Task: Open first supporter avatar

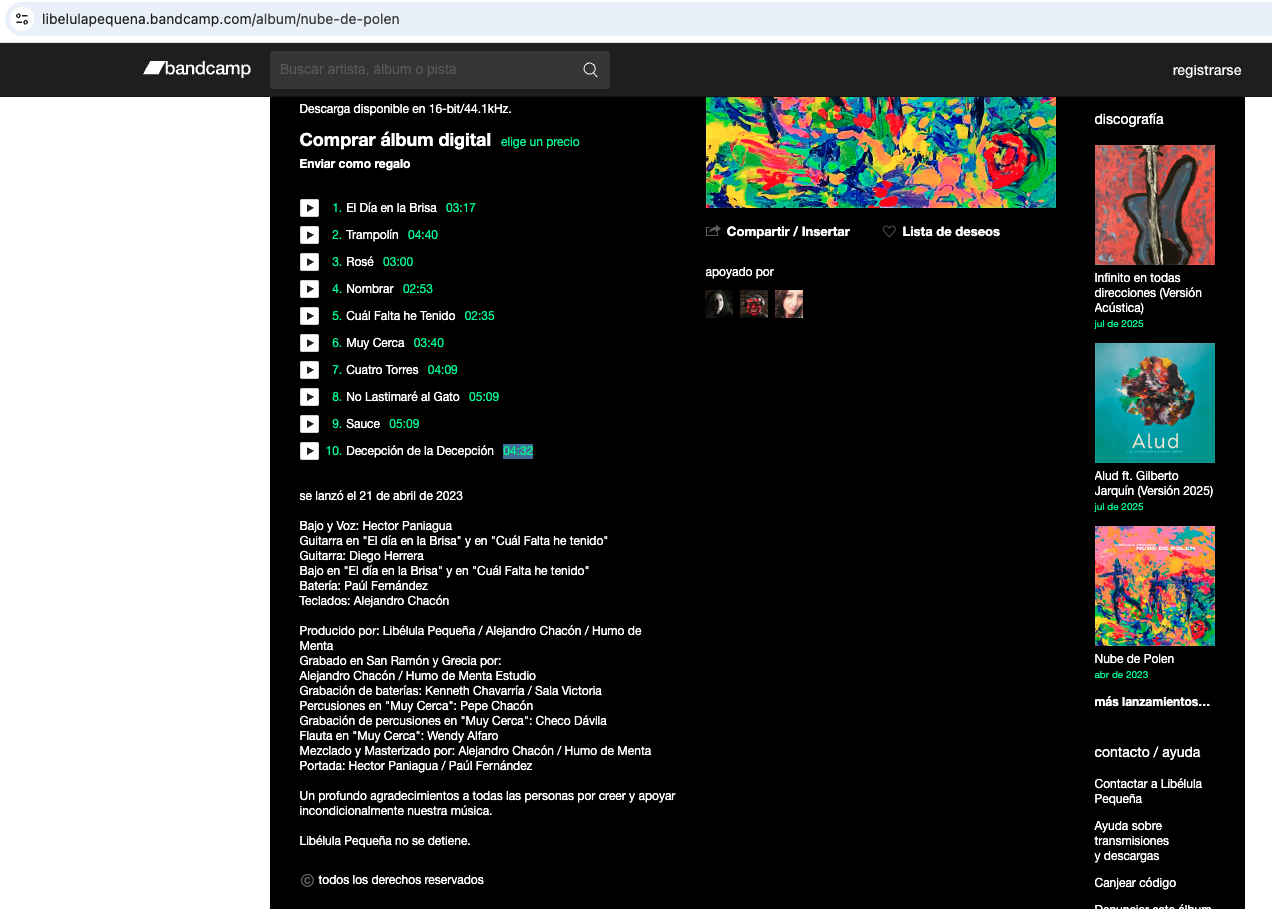Action: 719,304
